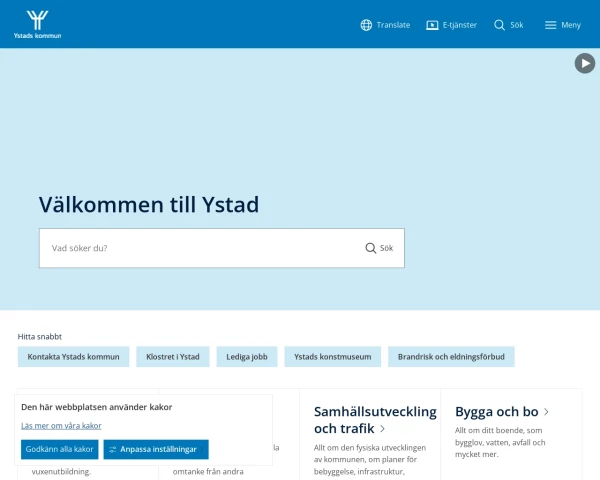The height and width of the screenshot is (480, 600).
Task: Open Brandrisk och eldningsförbud shortcut
Action: click(451, 357)
